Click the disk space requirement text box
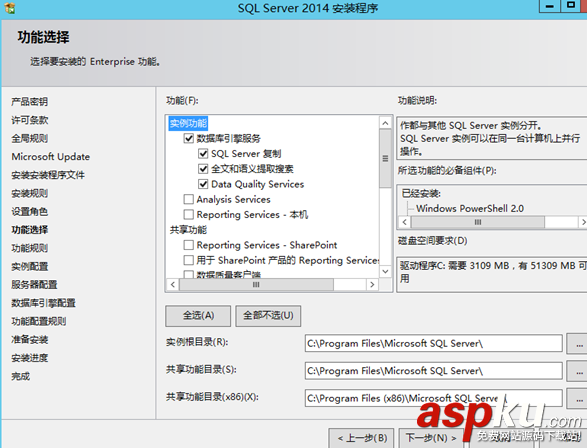Screen dimensions: 587x448 [x=492, y=274]
